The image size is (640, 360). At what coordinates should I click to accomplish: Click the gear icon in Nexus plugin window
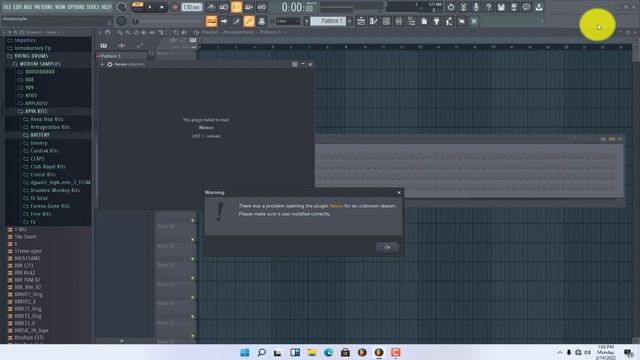pyautogui.click(x=110, y=64)
